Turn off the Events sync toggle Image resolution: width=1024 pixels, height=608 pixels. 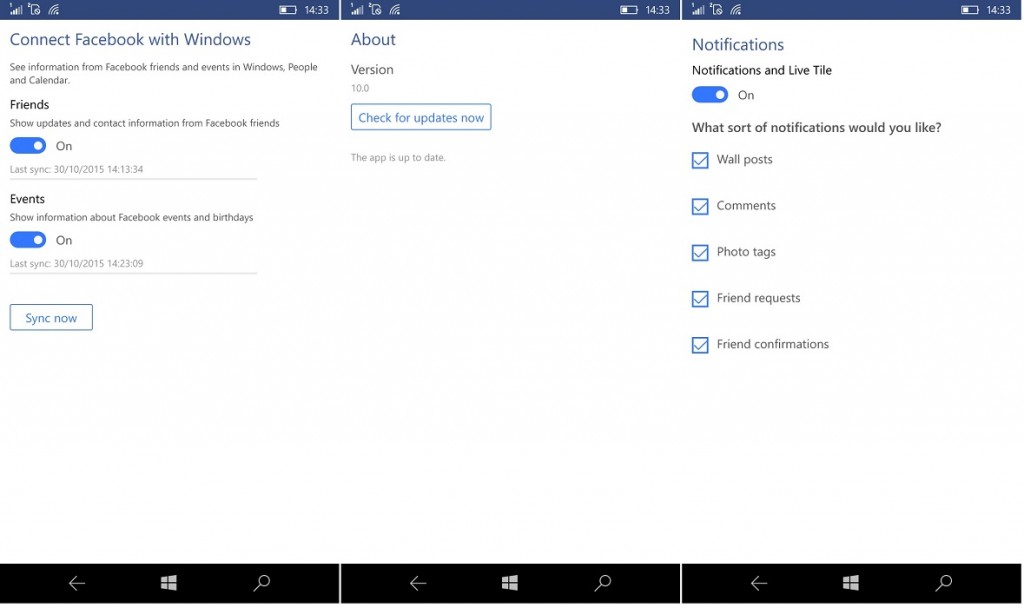pyautogui.click(x=27, y=240)
